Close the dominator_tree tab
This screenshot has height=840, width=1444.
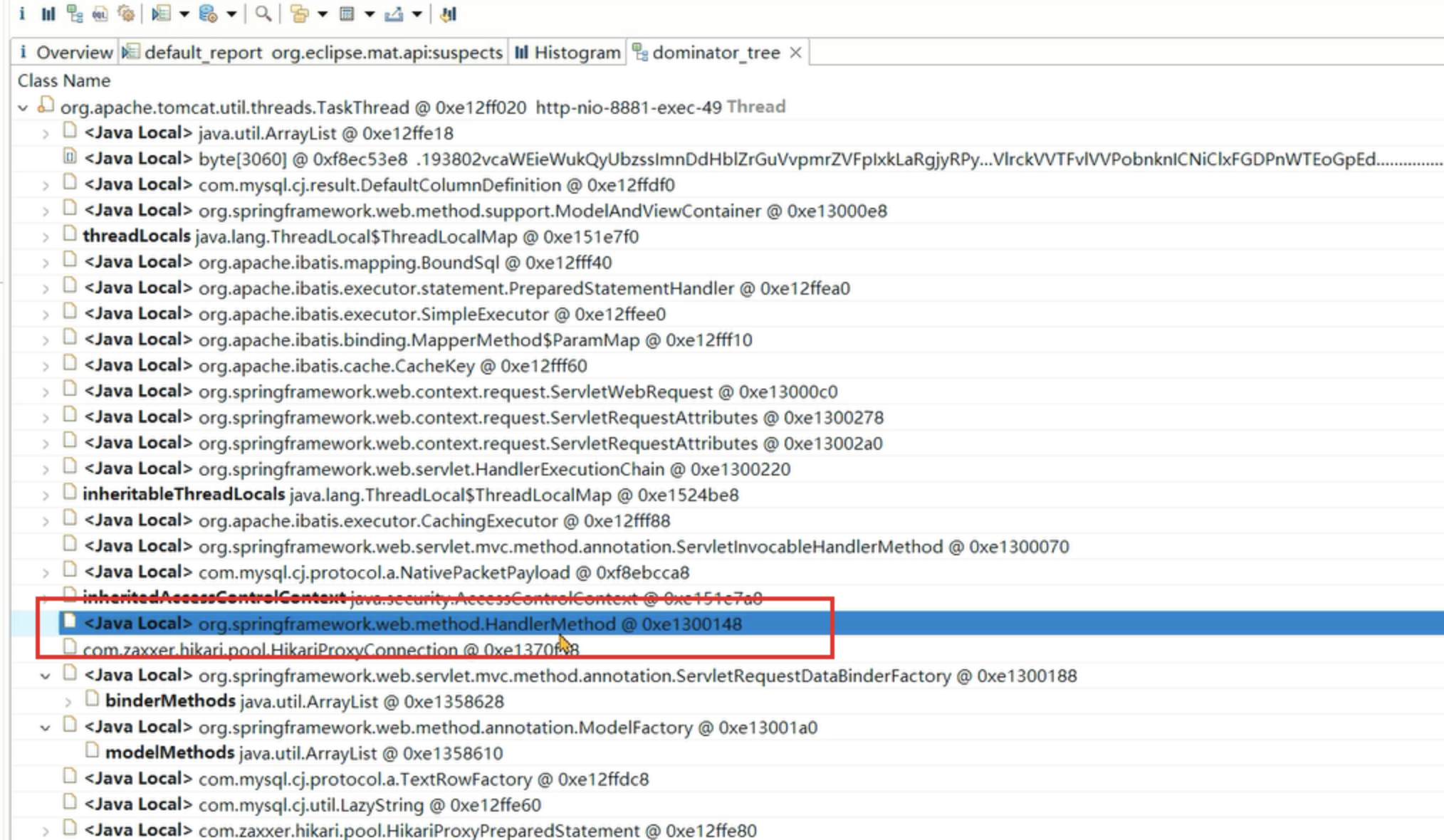point(796,53)
